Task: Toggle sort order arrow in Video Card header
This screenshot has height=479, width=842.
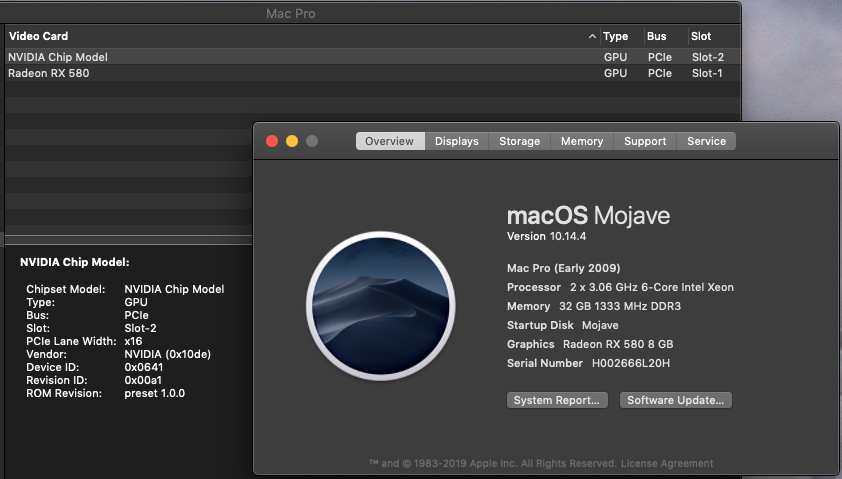Action: [592, 37]
